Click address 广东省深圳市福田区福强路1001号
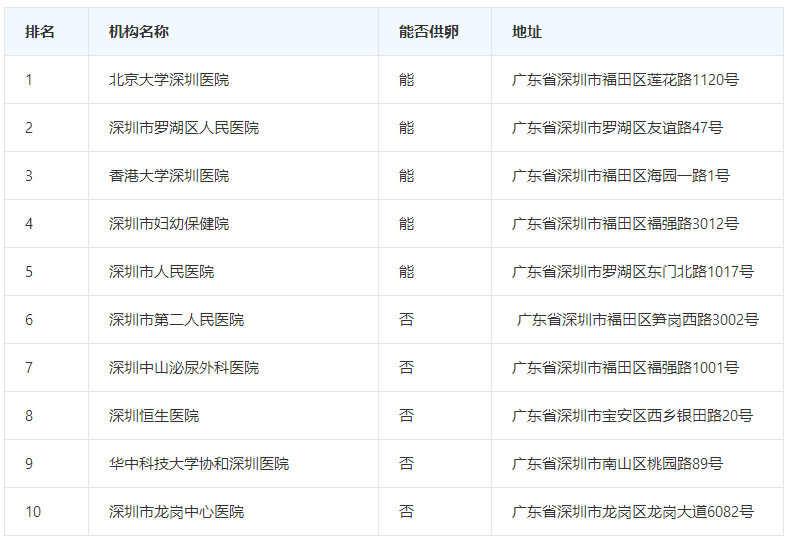The height and width of the screenshot is (543, 790). (x=625, y=368)
